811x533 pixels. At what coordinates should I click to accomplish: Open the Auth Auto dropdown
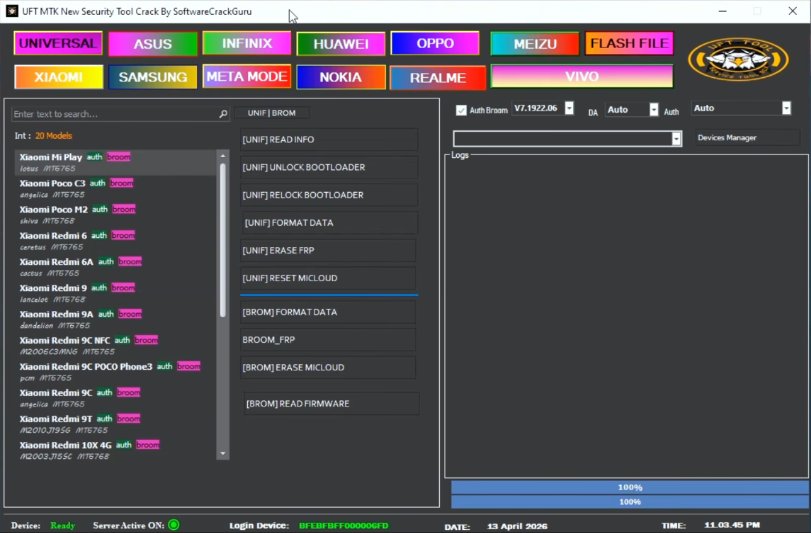click(x=786, y=108)
